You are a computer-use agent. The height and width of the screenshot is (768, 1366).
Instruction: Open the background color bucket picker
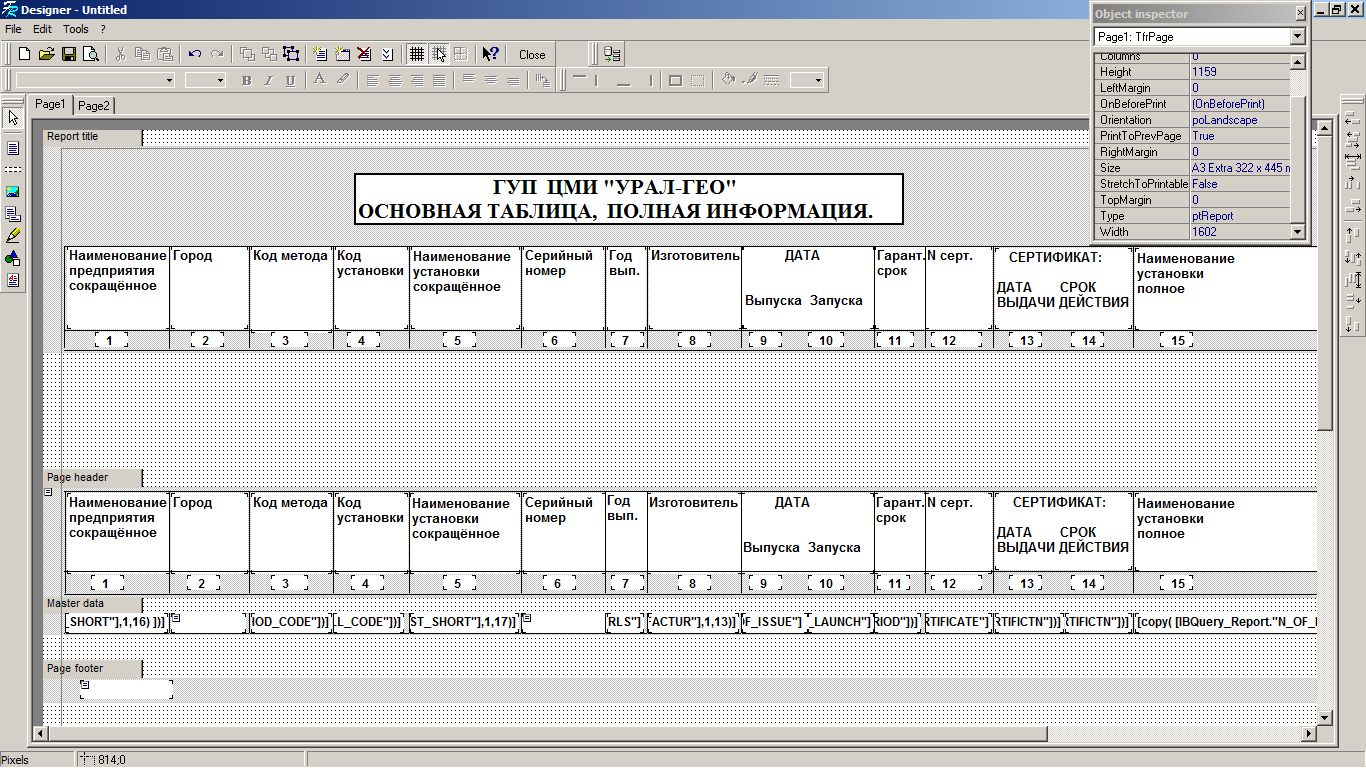(x=728, y=81)
